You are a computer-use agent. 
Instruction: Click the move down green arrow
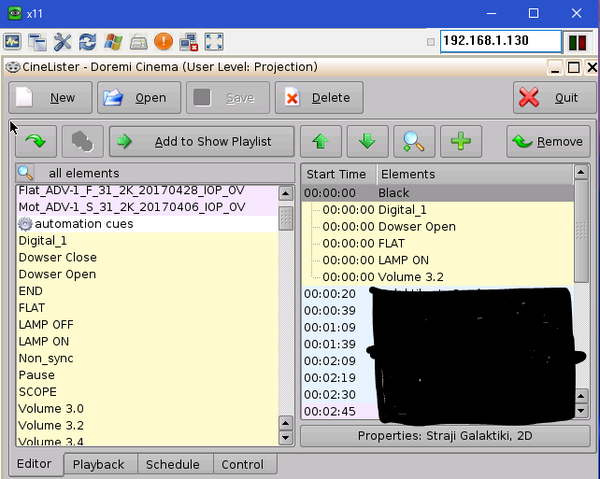coord(367,142)
